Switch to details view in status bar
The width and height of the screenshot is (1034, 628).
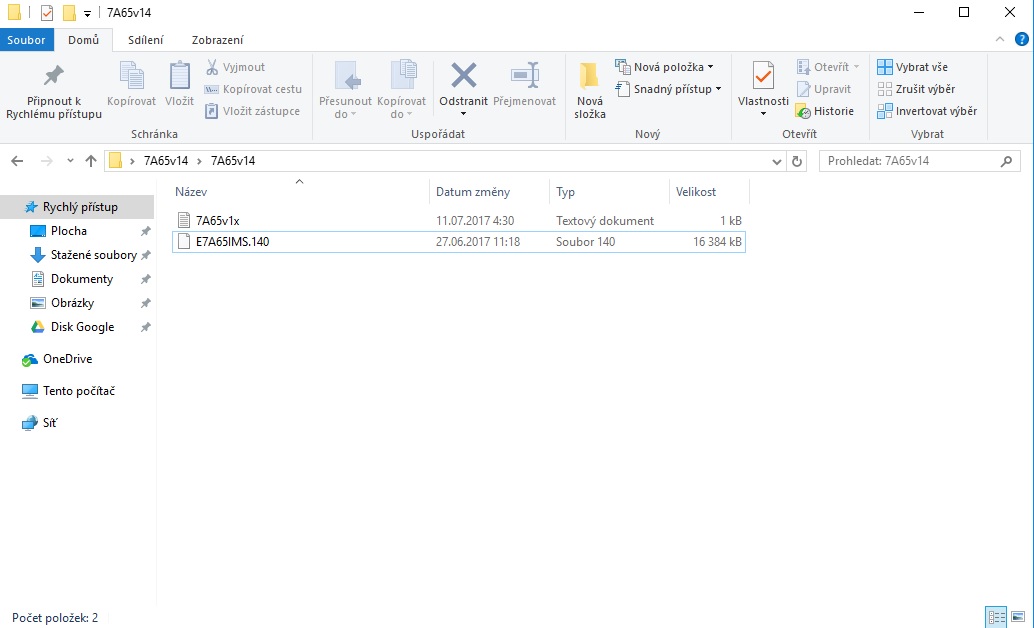[995, 617]
